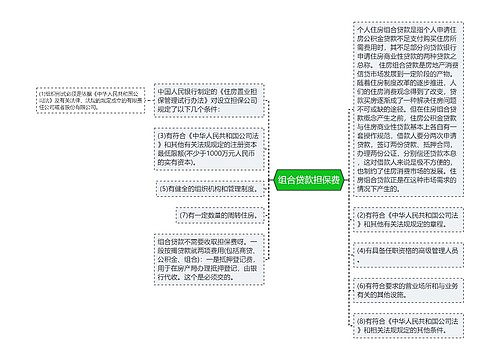
Task: Select the node (3)有符合《中华人民共和国公司法》注册资本
Action: tap(209, 149)
